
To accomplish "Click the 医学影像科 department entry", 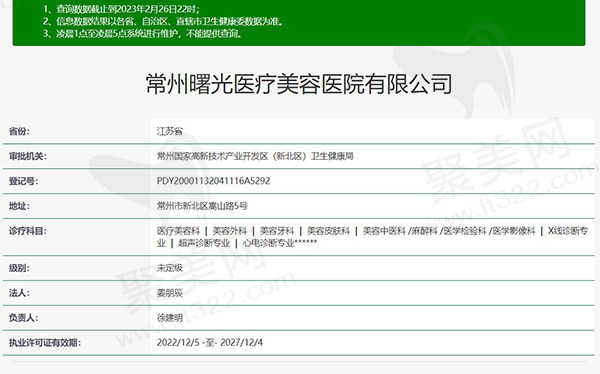I will 514,231.
